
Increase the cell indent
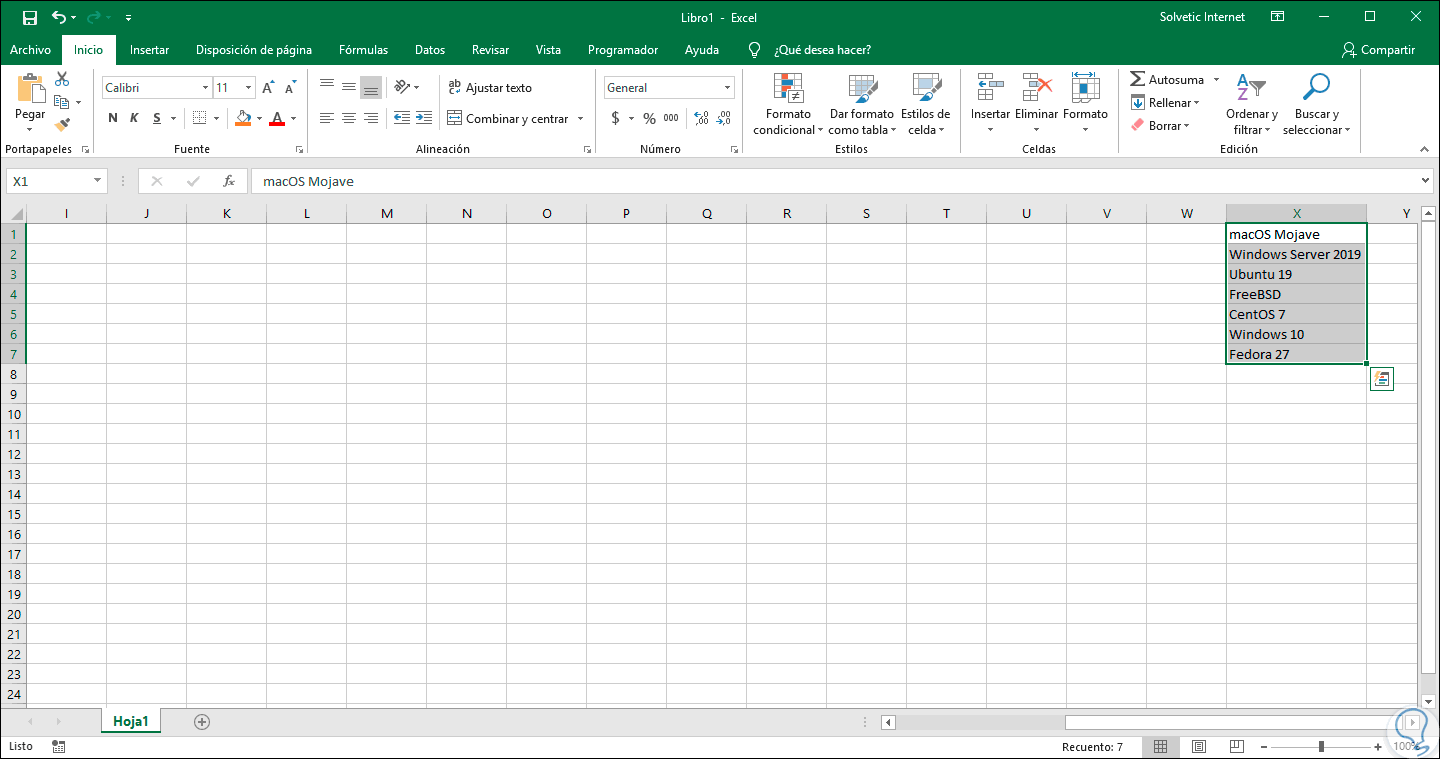[424, 118]
